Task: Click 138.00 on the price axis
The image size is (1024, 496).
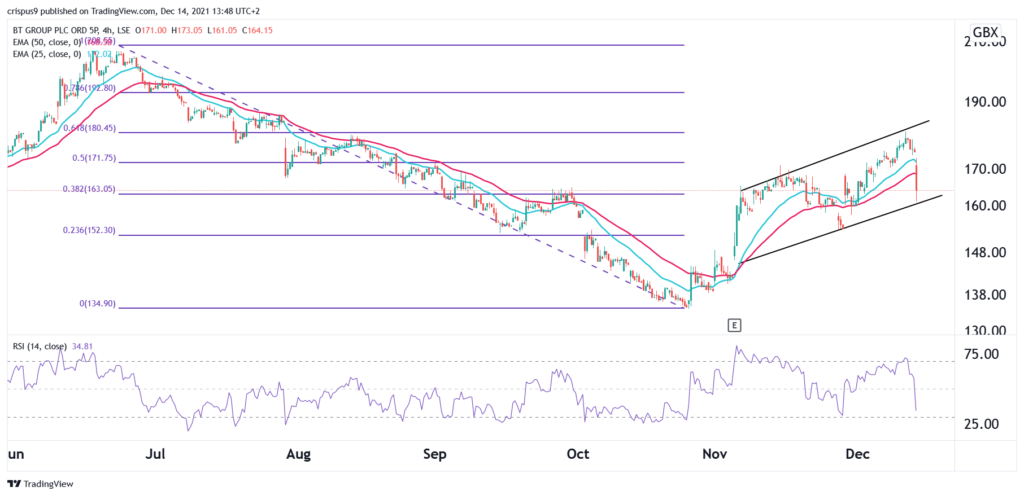Action: tap(984, 295)
